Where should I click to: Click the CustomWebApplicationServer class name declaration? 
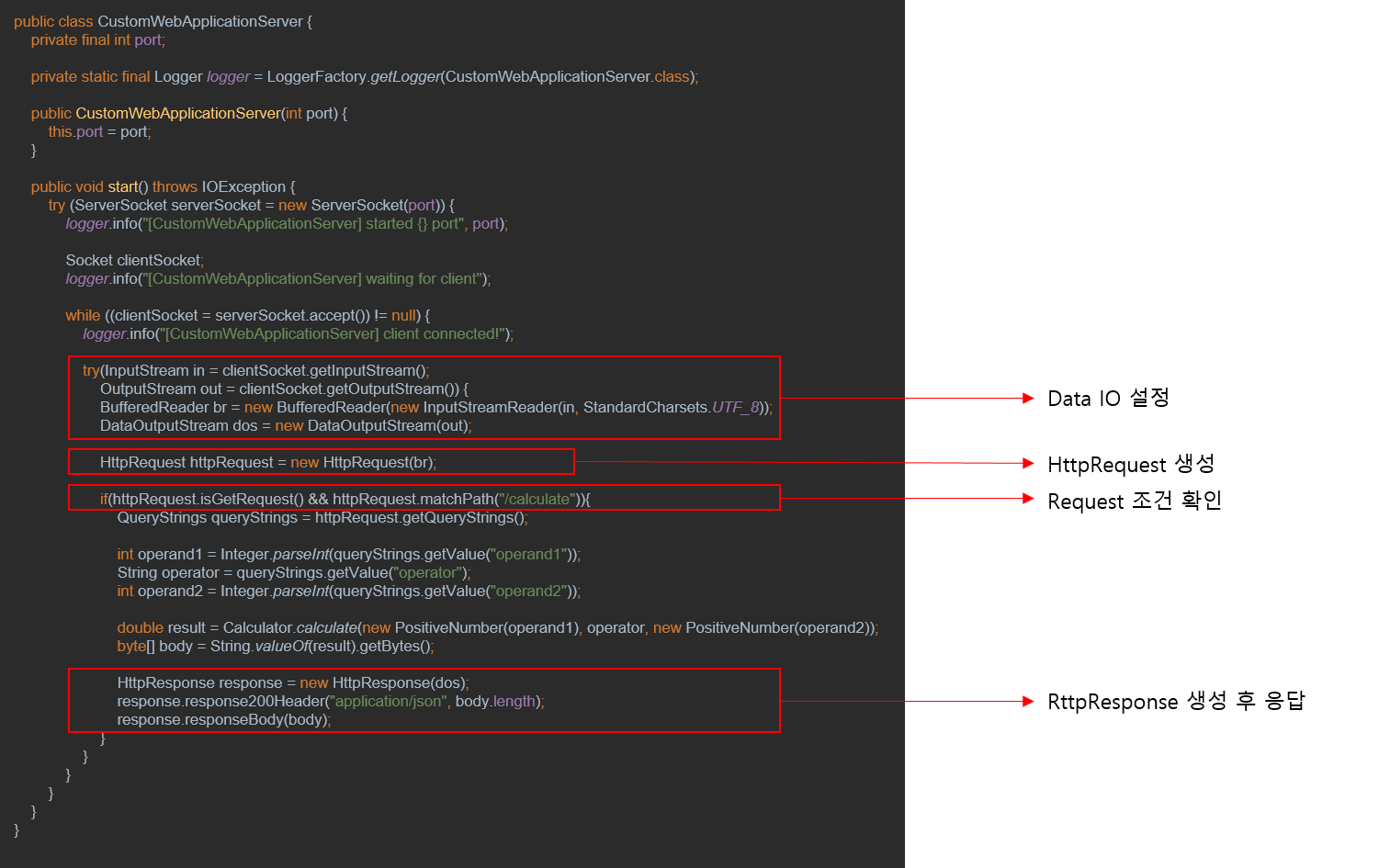pos(201,21)
